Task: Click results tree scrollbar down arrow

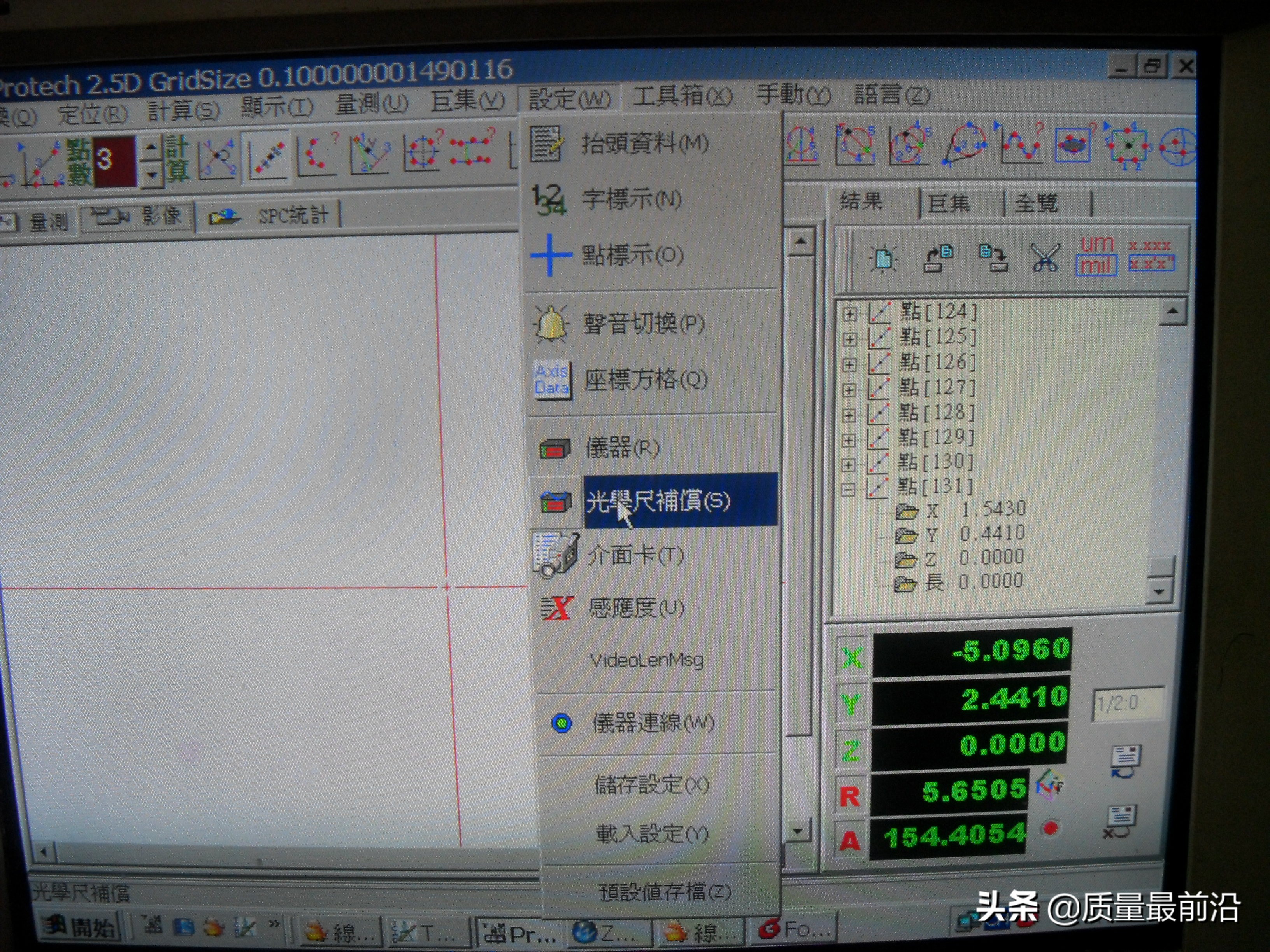Action: tap(1159, 591)
